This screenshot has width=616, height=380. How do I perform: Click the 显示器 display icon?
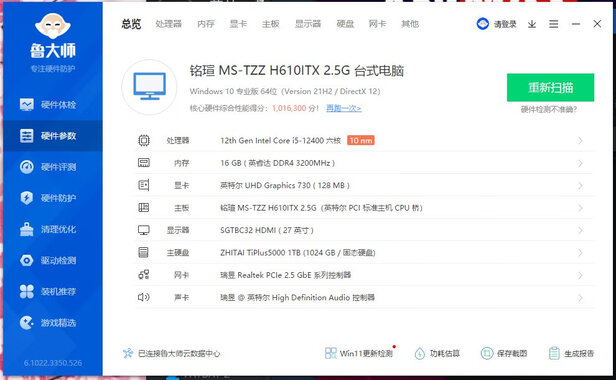tap(144, 230)
